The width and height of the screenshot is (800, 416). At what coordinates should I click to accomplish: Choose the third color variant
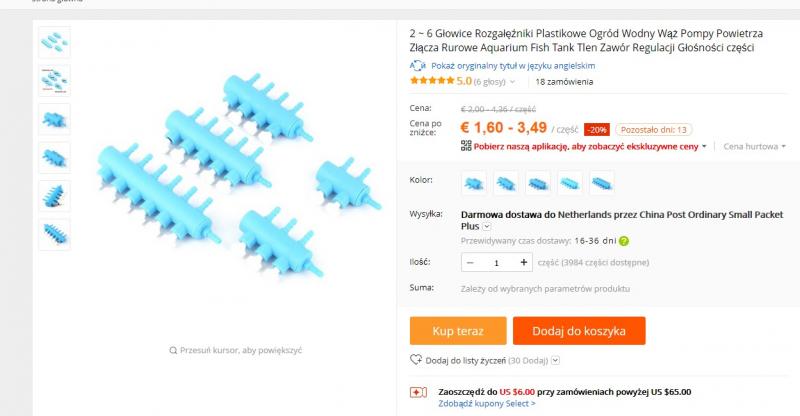[538, 182]
